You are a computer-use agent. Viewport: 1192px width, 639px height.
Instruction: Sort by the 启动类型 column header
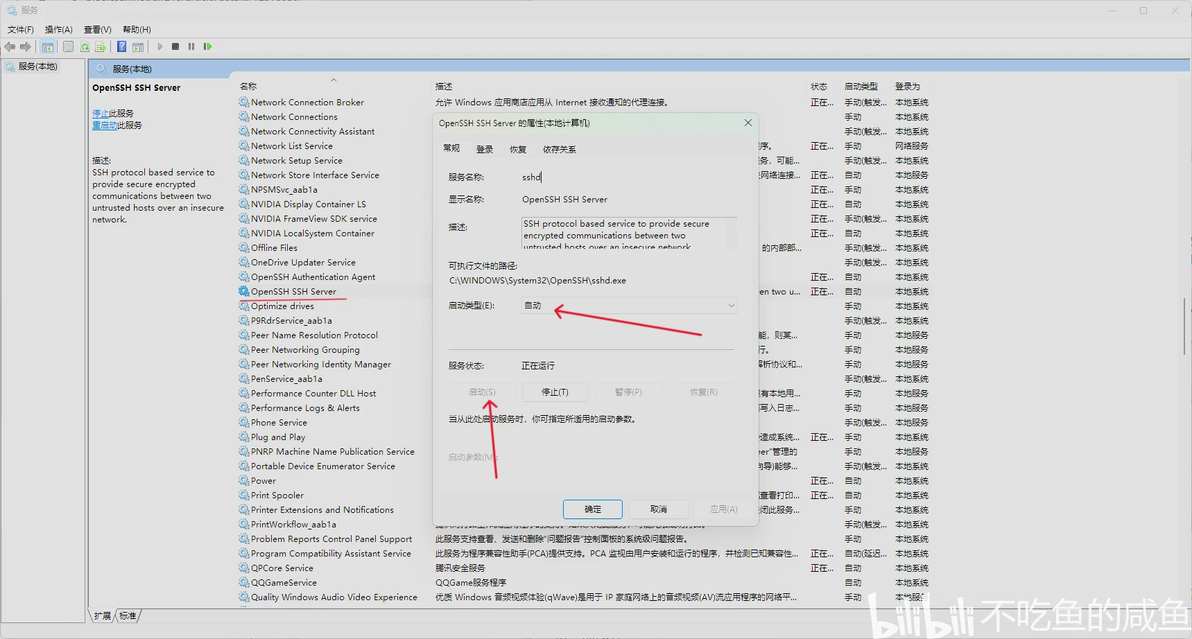click(861, 86)
